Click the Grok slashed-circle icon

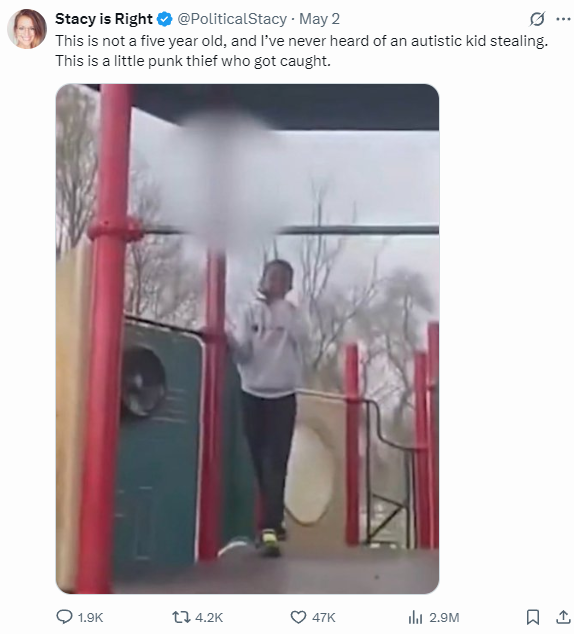[537, 19]
